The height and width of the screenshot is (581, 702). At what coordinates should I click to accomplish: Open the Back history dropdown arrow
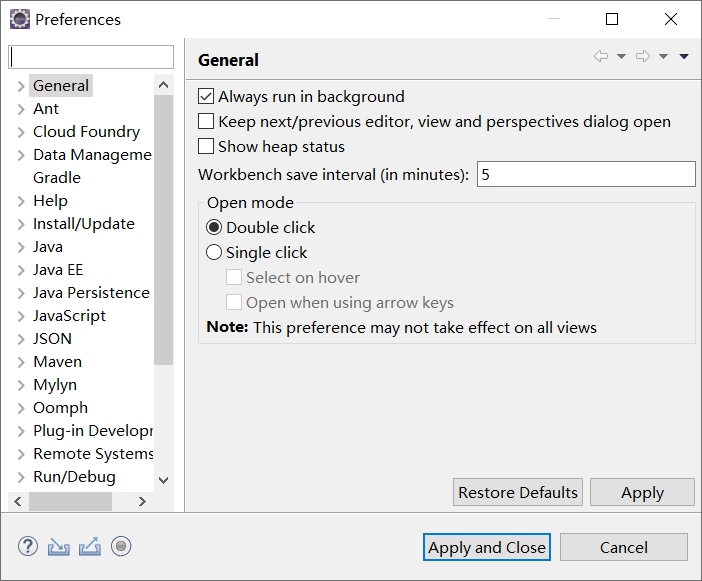[x=621, y=56]
